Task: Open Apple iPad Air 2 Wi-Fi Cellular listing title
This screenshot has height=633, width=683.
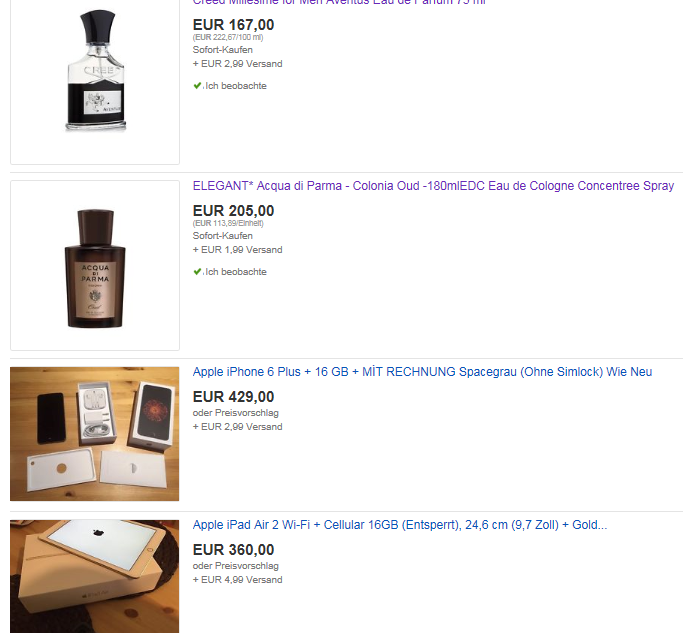Action: point(400,525)
